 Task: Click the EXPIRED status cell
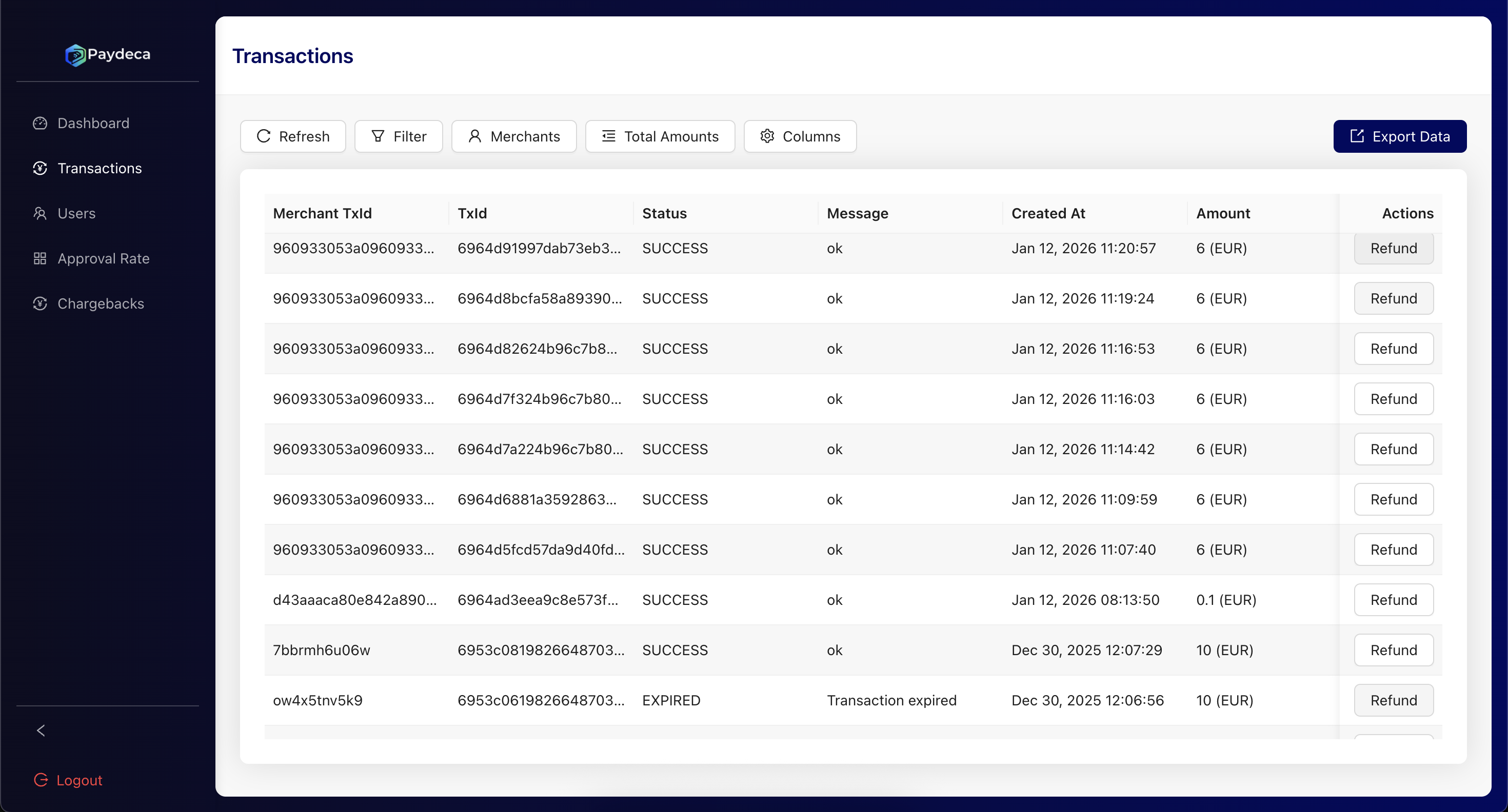tap(671, 701)
